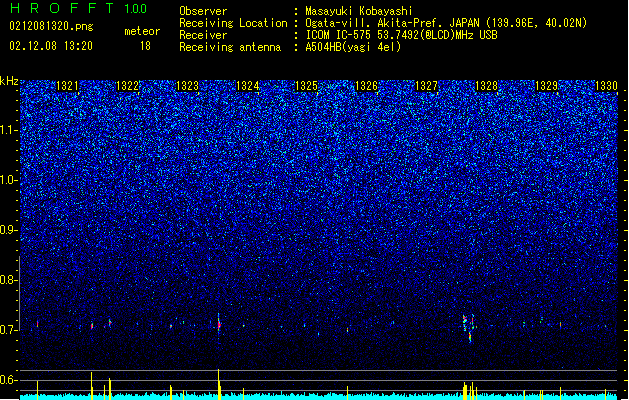Click the meteor count value 18
Viewport: 629px width, 400px height.
pyautogui.click(x=145, y=46)
